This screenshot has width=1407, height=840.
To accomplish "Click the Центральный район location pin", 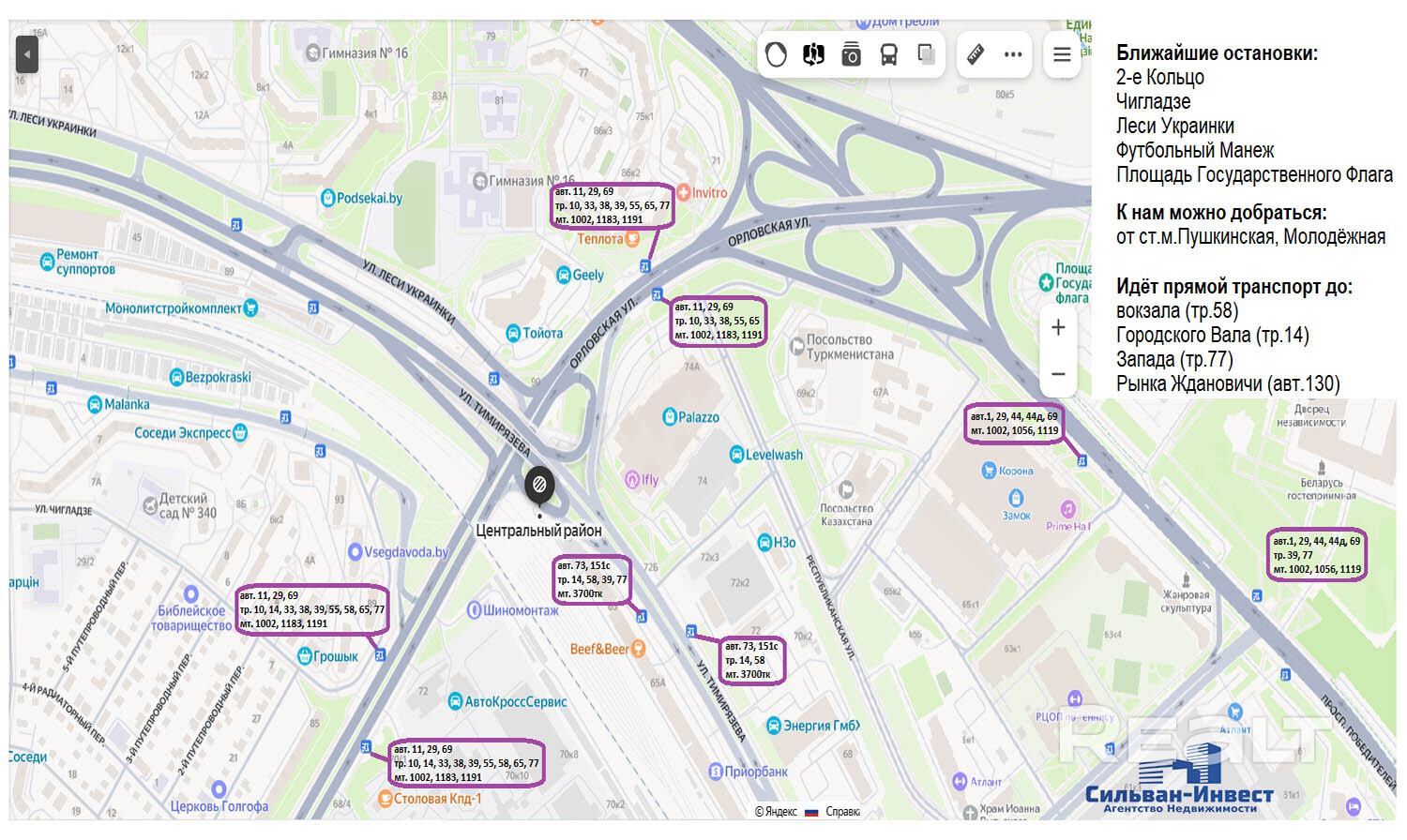I will pos(539,485).
